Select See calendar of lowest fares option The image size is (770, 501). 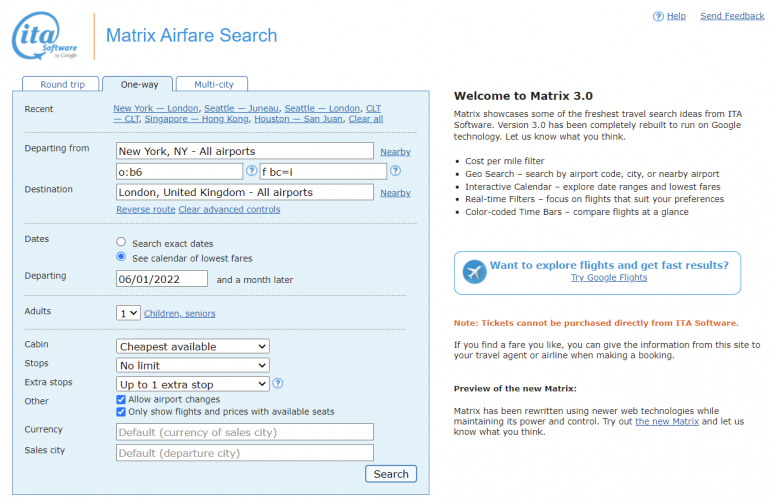tap(121, 257)
